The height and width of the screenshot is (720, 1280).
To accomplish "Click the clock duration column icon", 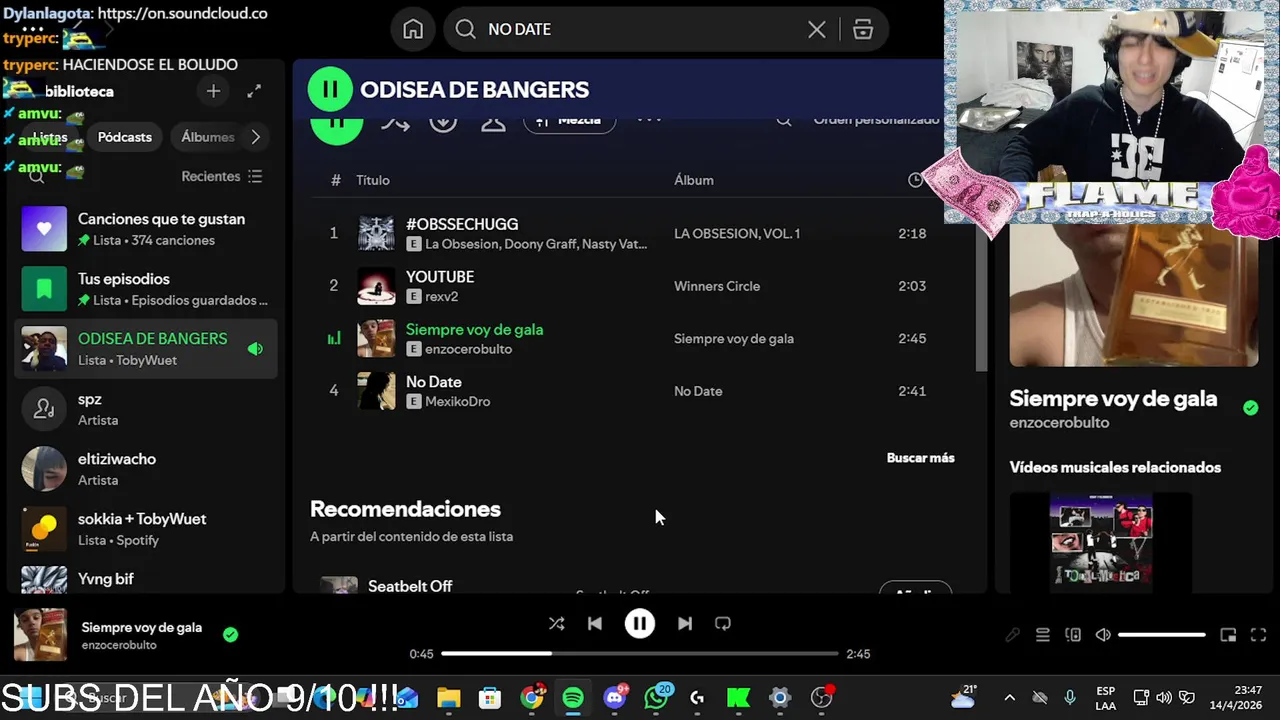I will pyautogui.click(x=915, y=180).
